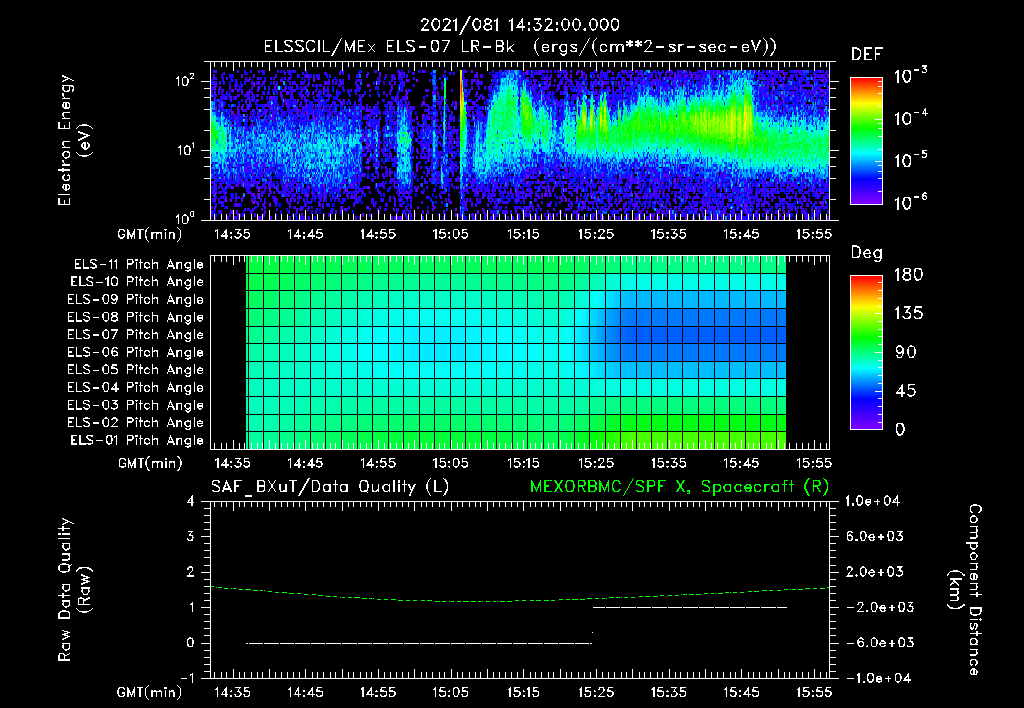Image resolution: width=1024 pixels, height=708 pixels.
Task: Click the 1.0e+04 right axis label
Action: (872, 501)
